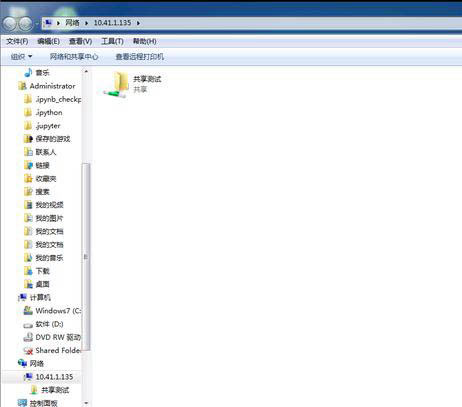The height and width of the screenshot is (407, 462).
Task: Open dropdown arrow after 网络 in address bar
Action: tap(87, 23)
